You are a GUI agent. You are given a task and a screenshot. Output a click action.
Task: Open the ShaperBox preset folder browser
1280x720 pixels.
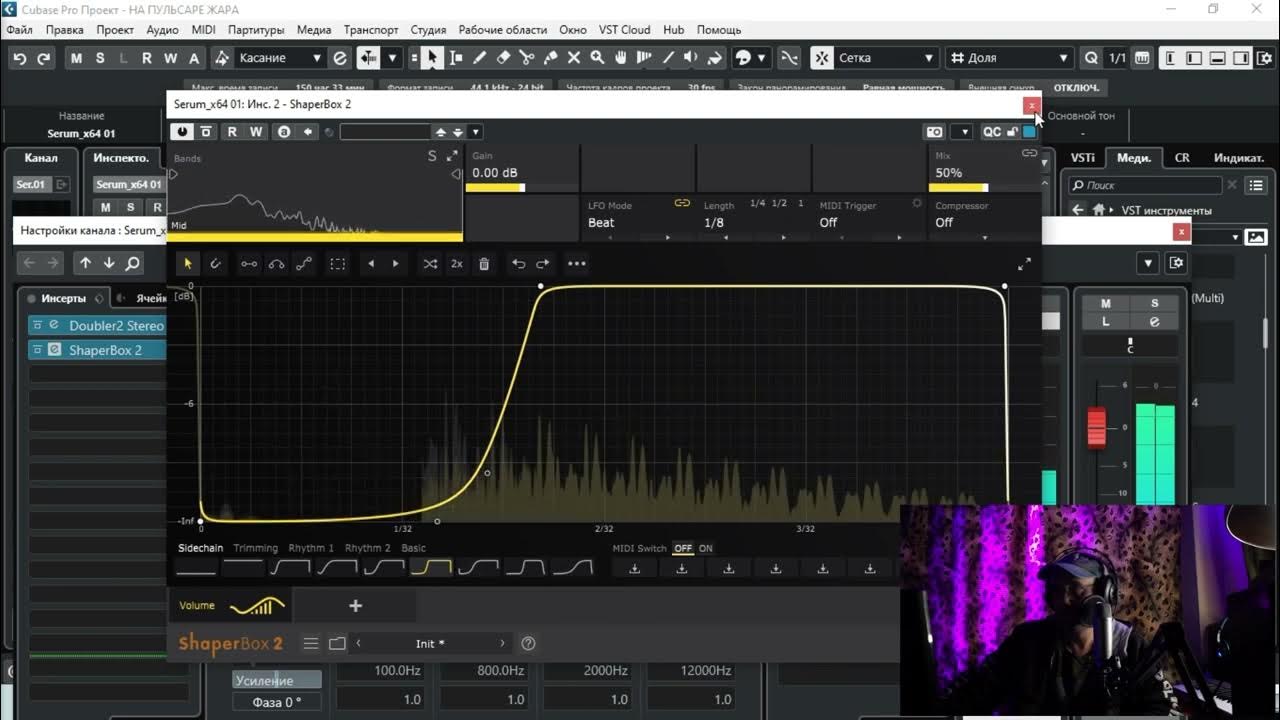pos(337,643)
